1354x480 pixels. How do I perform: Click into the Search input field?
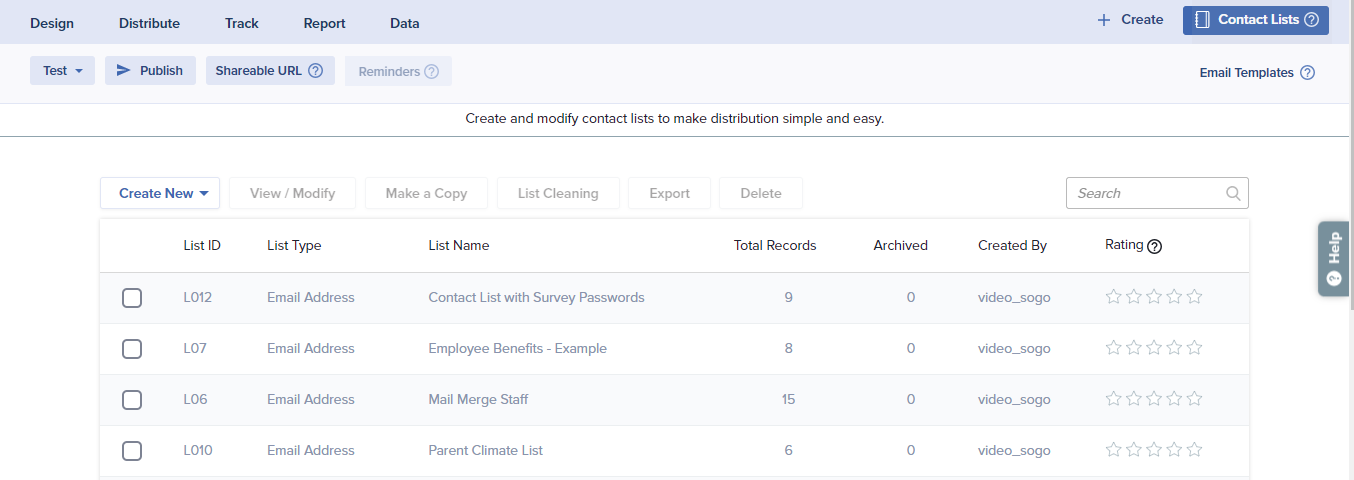(x=1145, y=193)
